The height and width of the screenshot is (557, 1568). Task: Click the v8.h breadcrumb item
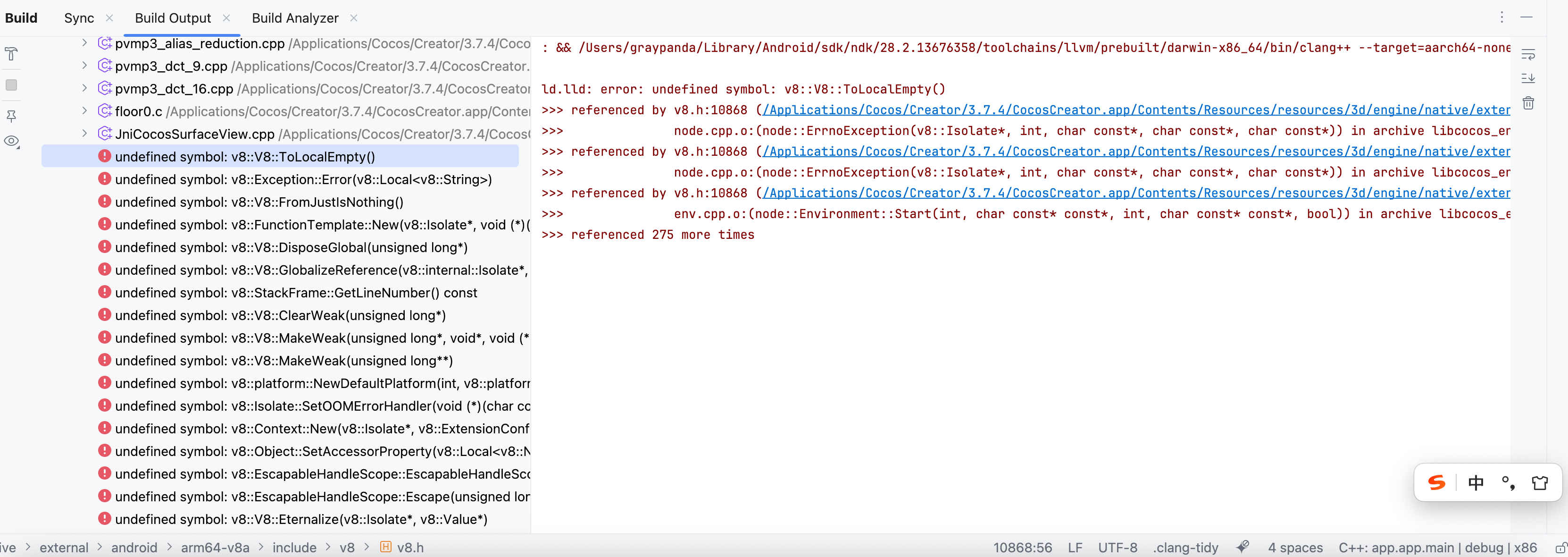[x=409, y=547]
